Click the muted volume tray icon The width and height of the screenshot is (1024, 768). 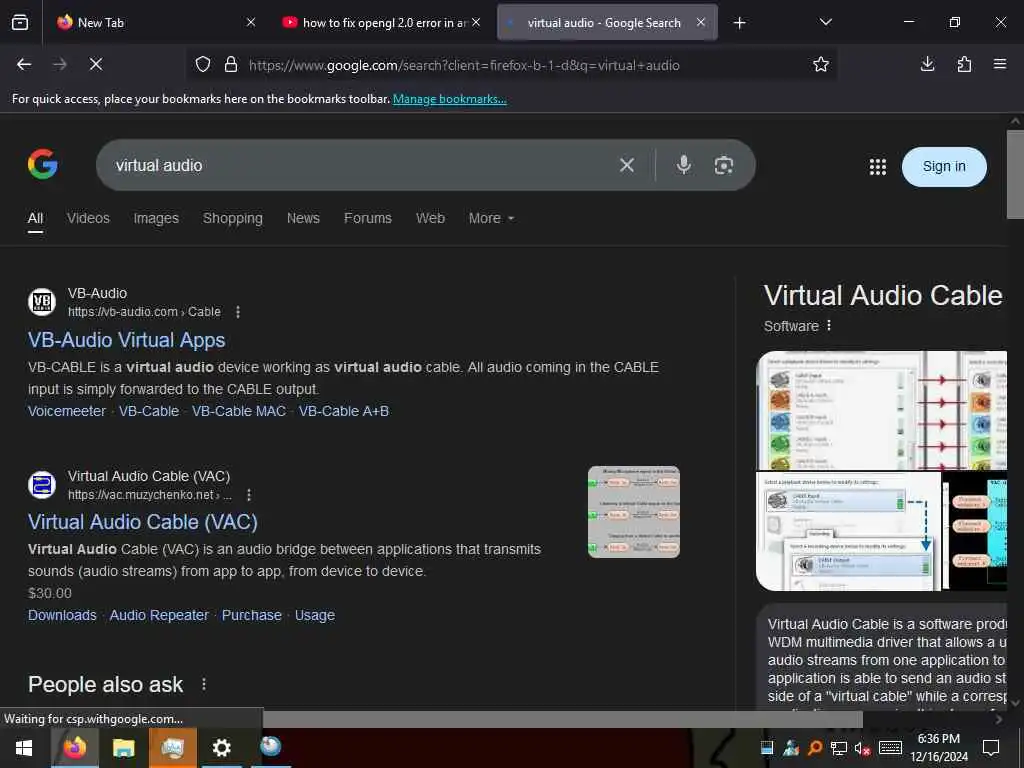(863, 748)
